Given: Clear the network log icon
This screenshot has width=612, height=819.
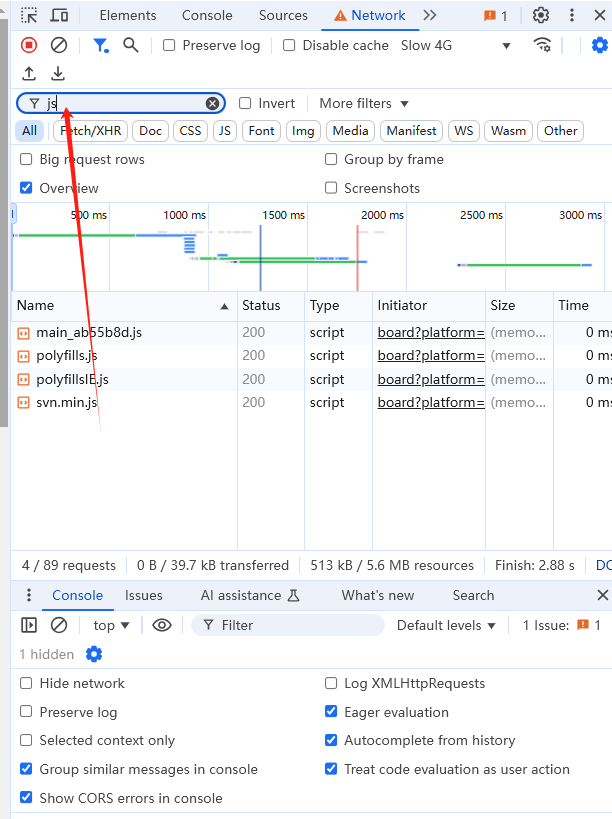Looking at the screenshot, I should pyautogui.click(x=59, y=45).
